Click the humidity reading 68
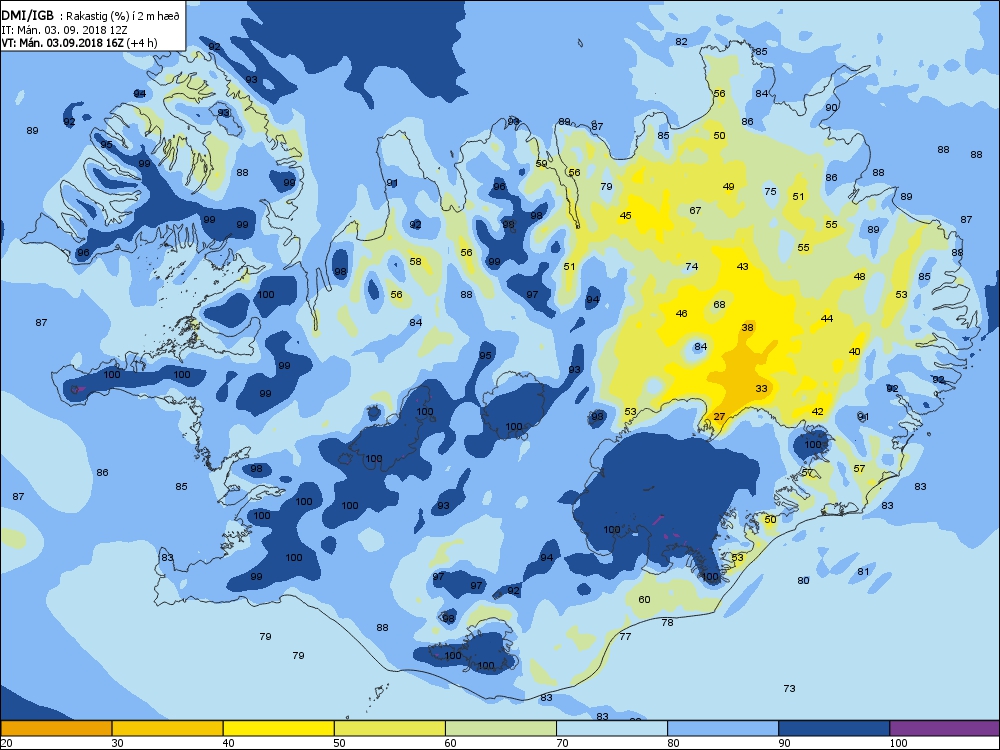 tap(719, 304)
